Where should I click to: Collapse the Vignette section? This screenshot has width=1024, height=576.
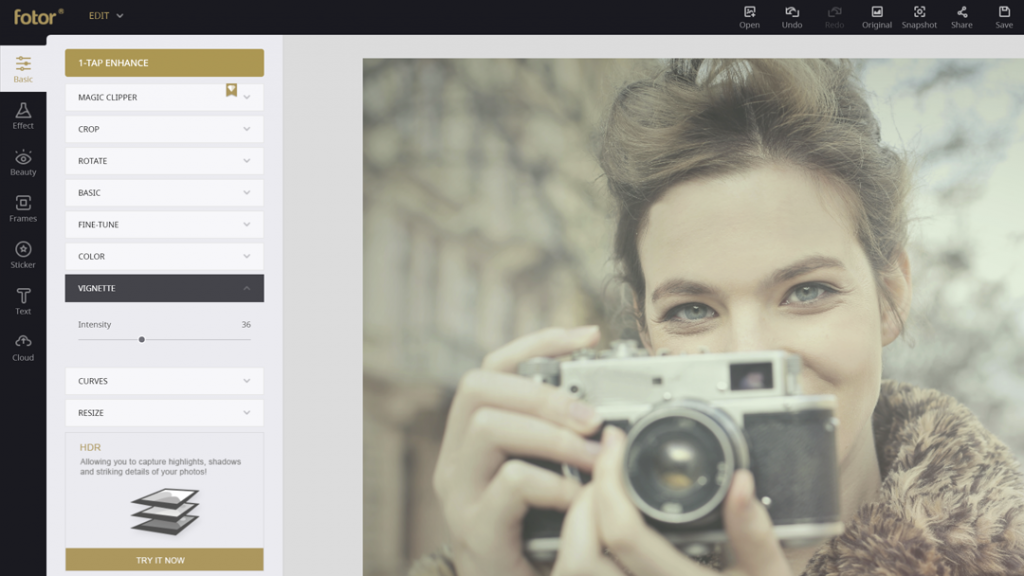[x=164, y=288]
